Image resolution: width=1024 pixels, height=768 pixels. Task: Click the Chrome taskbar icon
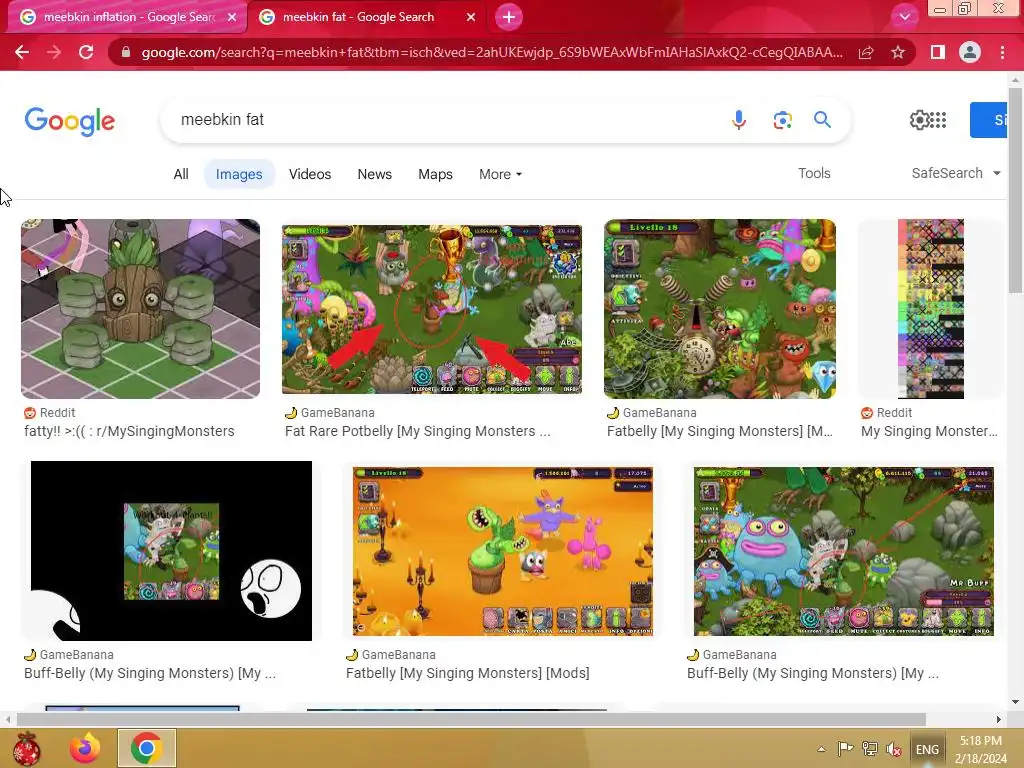point(147,748)
